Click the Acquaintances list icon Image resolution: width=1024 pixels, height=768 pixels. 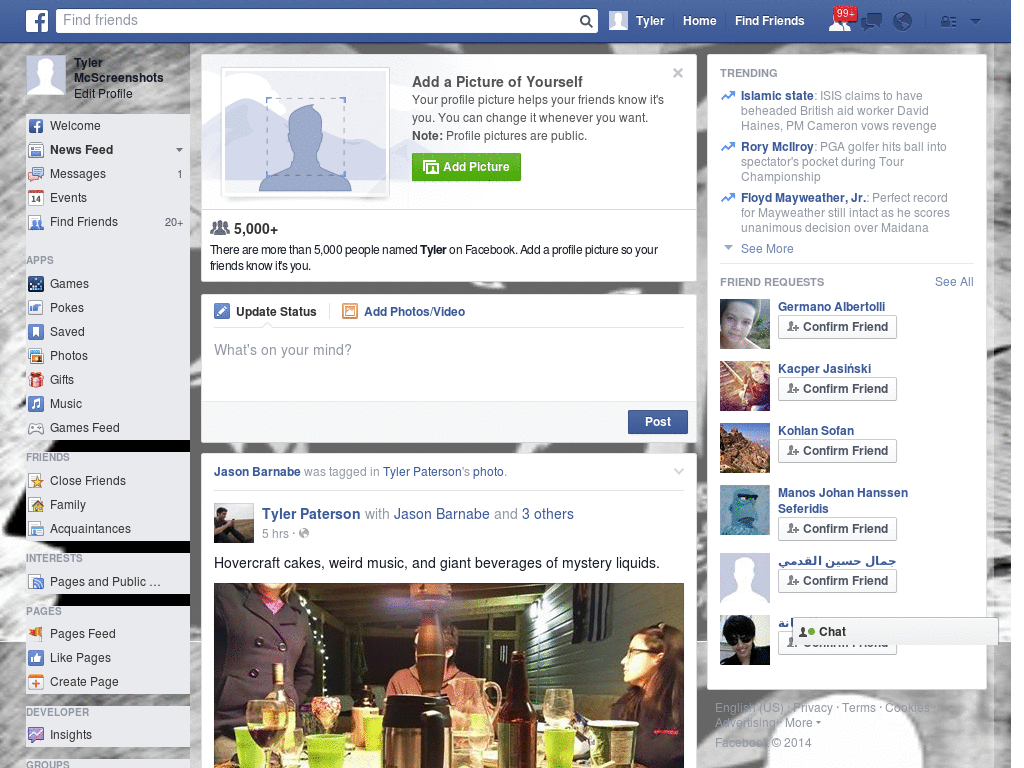pos(36,529)
